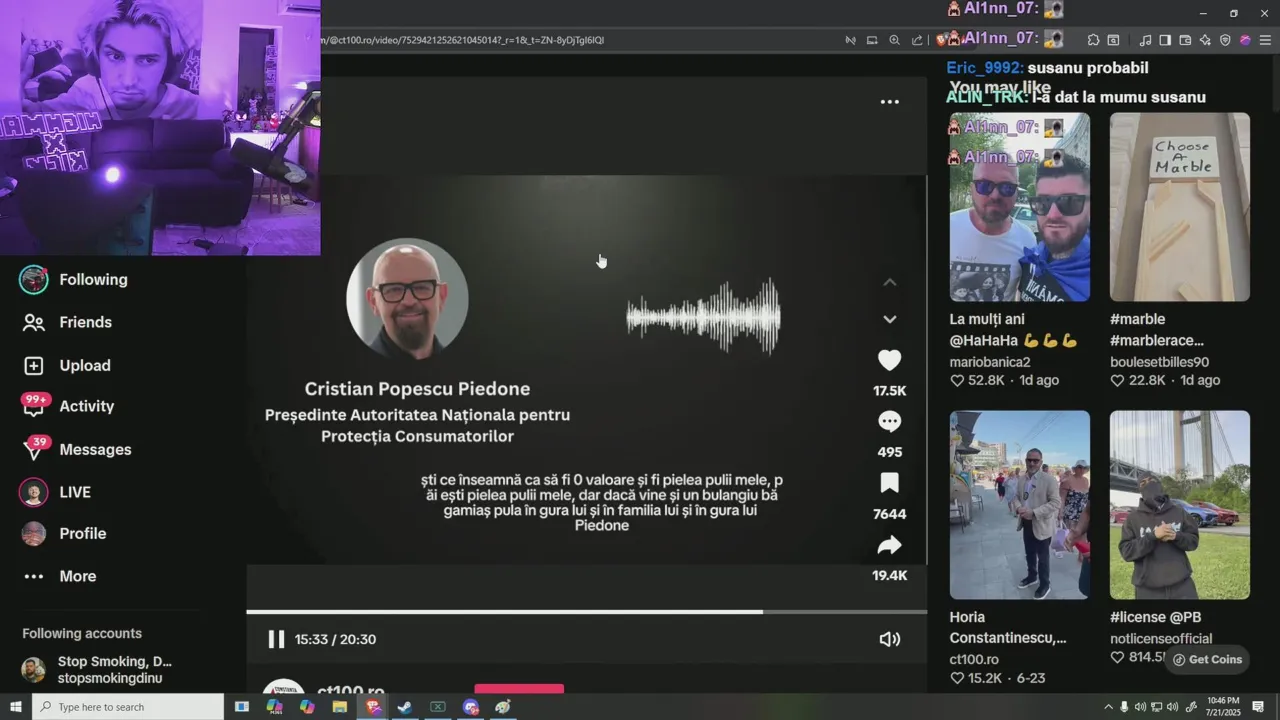This screenshot has height=720, width=1280.
Task: Open the comments bubble icon
Action: [889, 422]
